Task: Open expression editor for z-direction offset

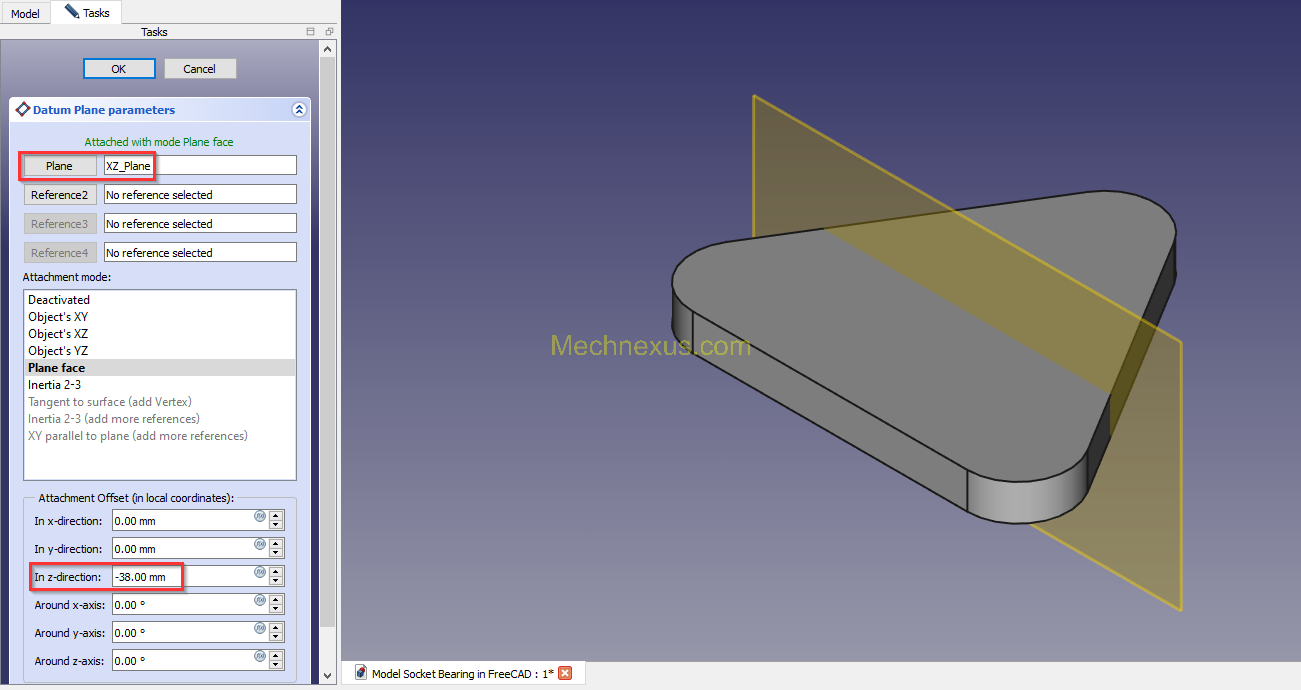Action: click(260, 573)
